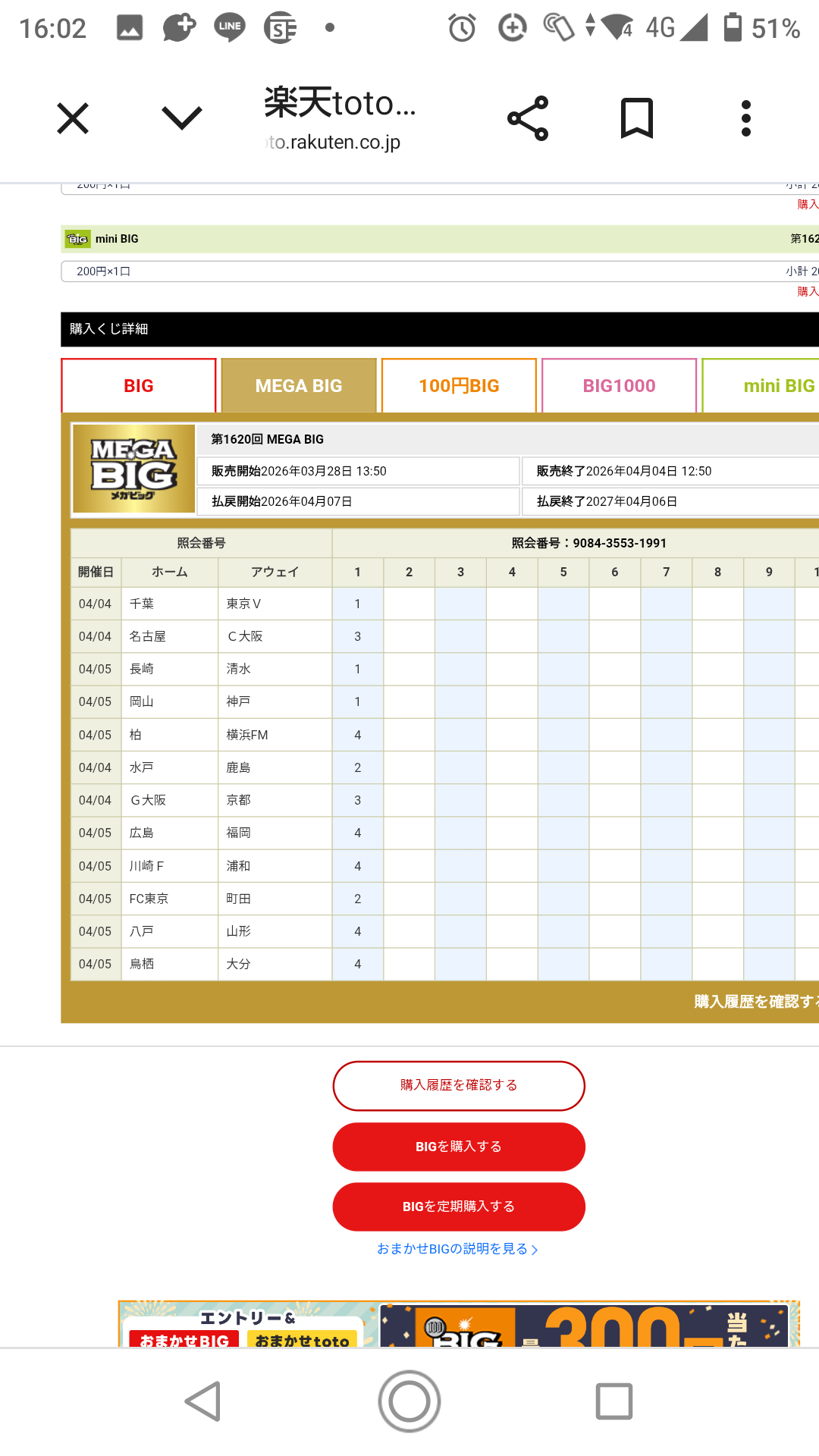The height and width of the screenshot is (1456, 819).
Task: Open the 100円BIG tab
Action: click(459, 386)
